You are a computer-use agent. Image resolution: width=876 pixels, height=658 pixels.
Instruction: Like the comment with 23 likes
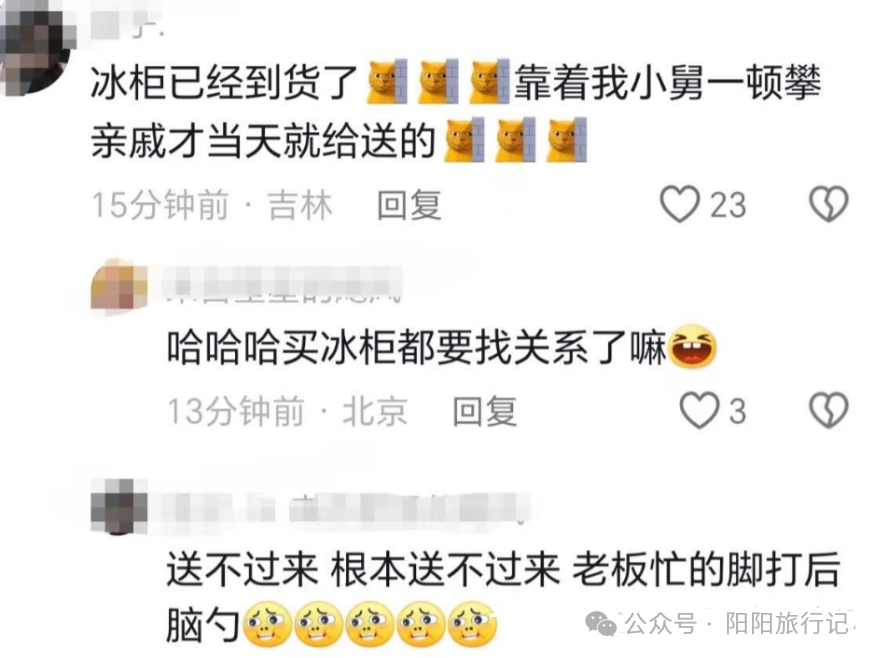coord(679,204)
